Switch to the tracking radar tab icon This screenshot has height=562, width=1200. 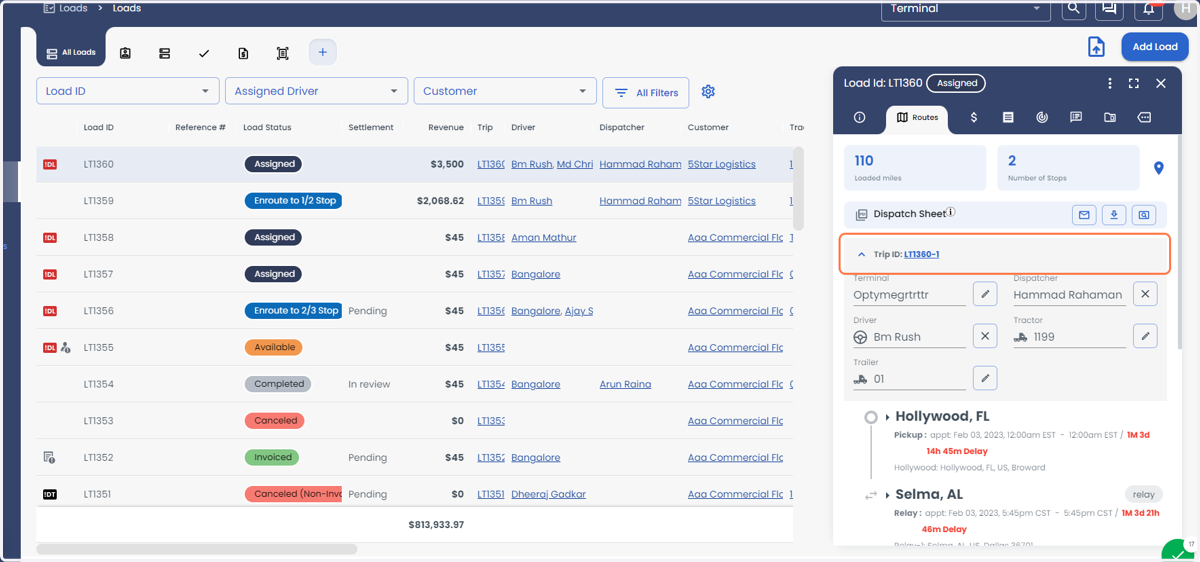pos(1042,117)
